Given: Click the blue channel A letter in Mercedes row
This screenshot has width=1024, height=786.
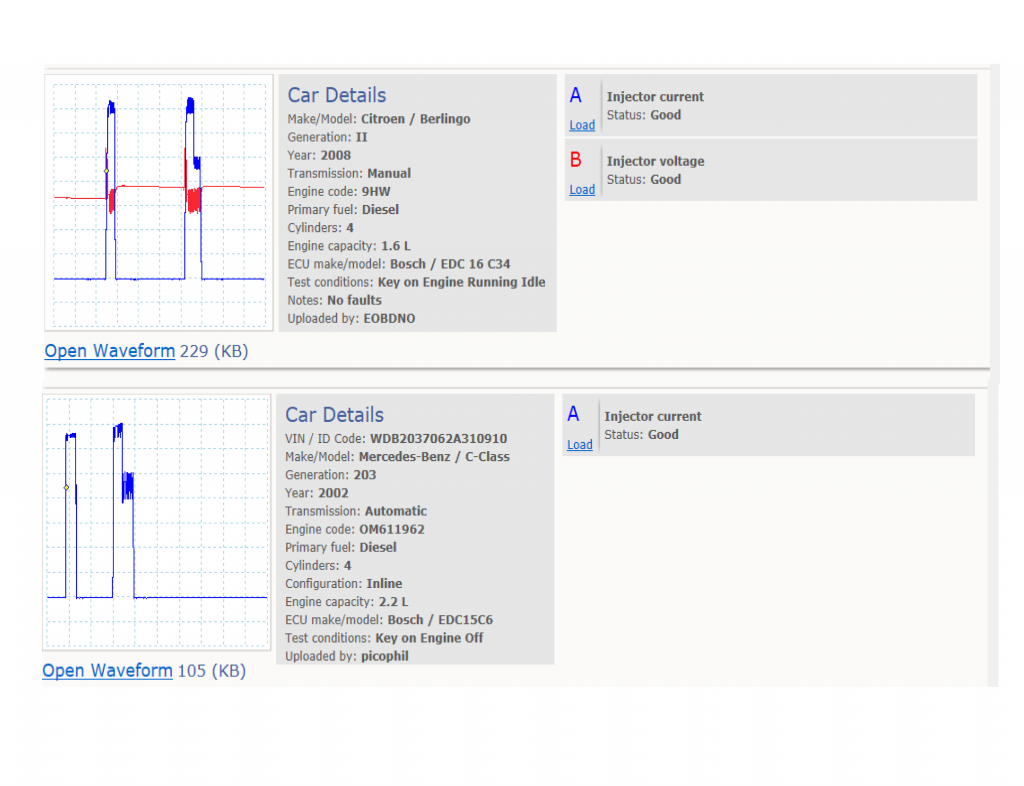Looking at the screenshot, I should click(x=573, y=414).
